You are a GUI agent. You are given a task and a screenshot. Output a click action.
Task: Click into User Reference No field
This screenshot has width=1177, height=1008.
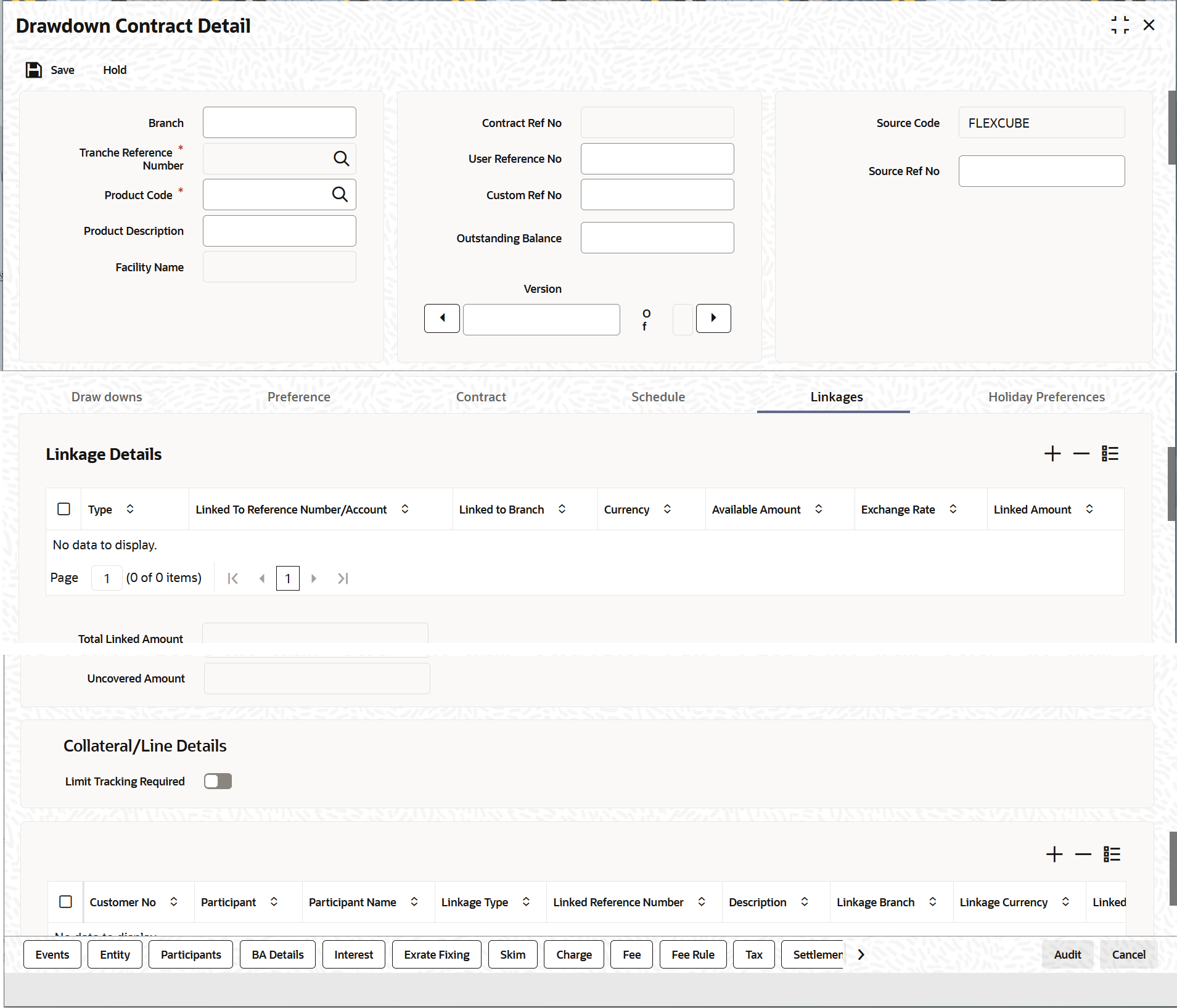657,159
